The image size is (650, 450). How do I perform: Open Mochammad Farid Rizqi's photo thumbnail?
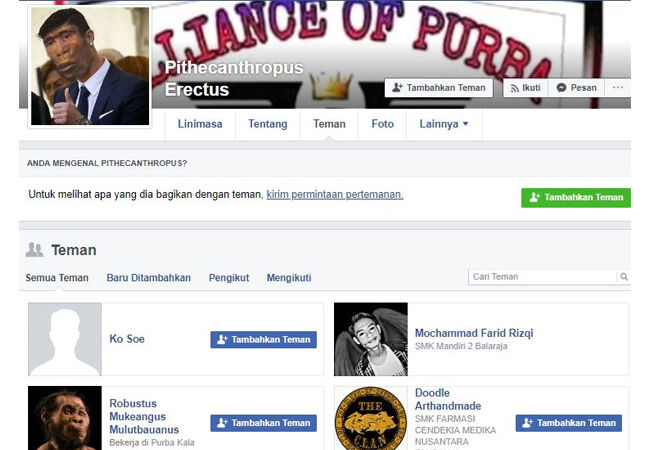click(371, 339)
